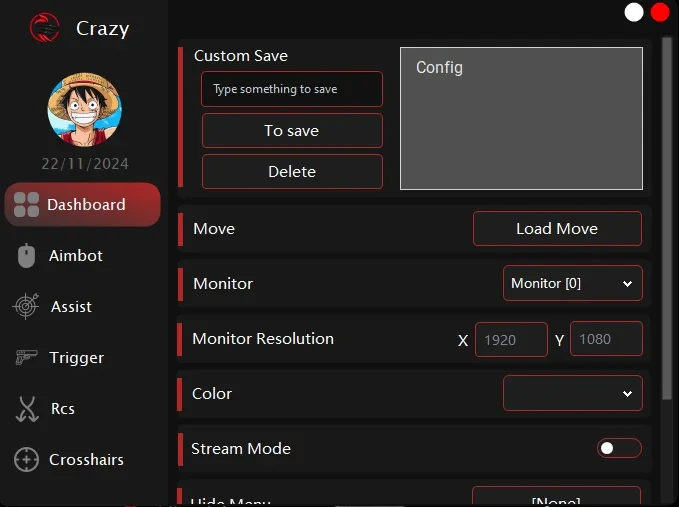Screen dimensions: 679x507
Task: Click the Y resolution 1080 field
Action: pyautogui.click(x=606, y=339)
